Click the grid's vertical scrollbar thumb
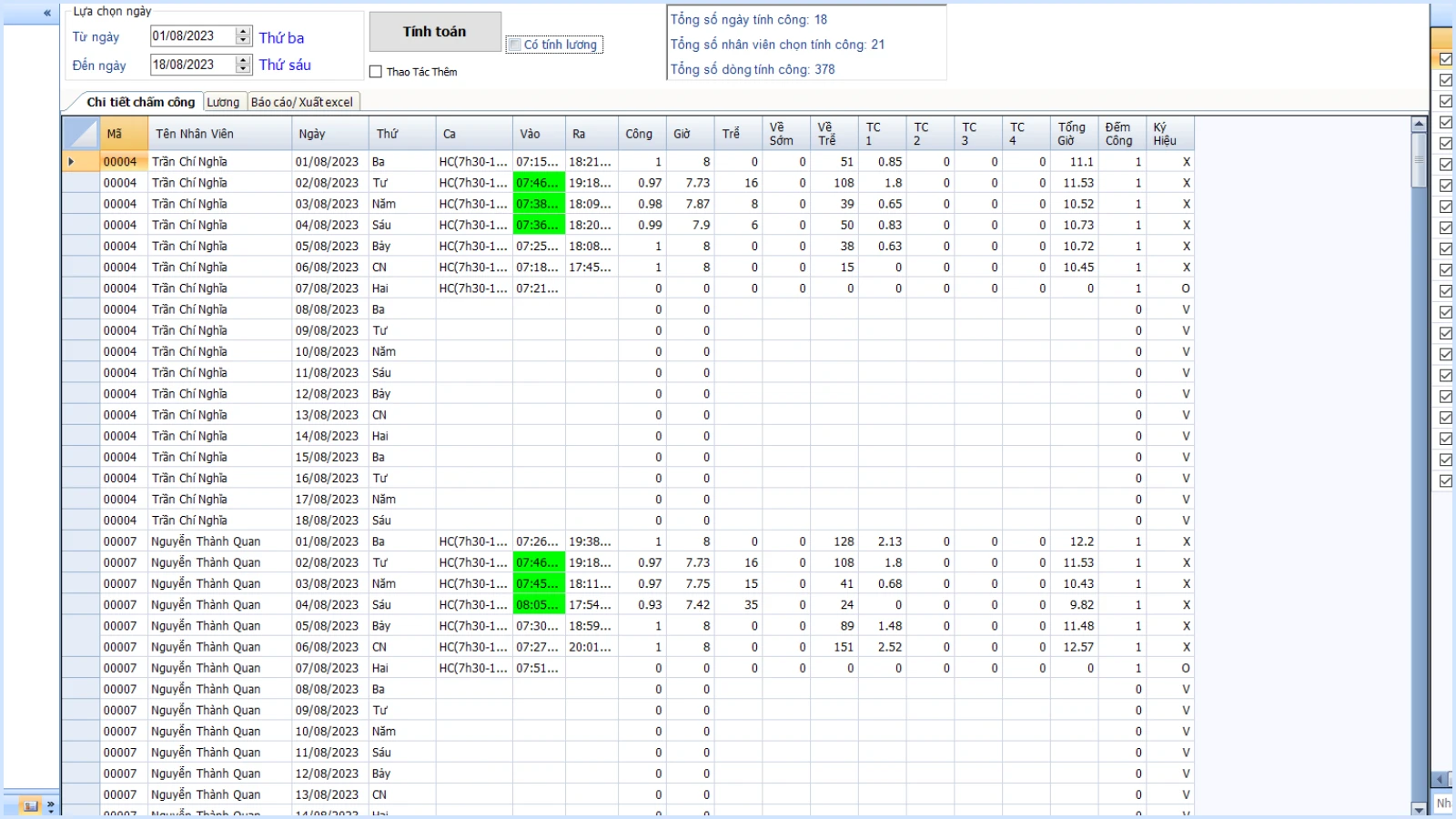Image resolution: width=1456 pixels, height=819 pixels. 1419,160
